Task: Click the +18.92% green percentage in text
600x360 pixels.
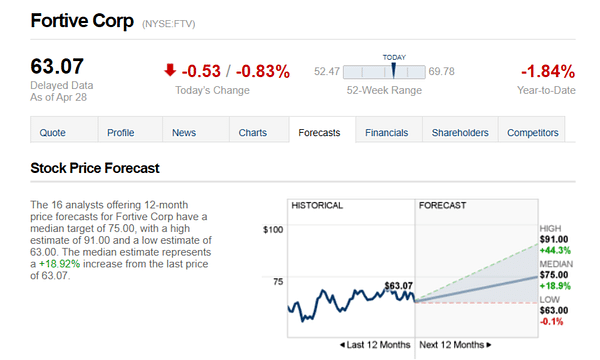Action: coord(59,264)
